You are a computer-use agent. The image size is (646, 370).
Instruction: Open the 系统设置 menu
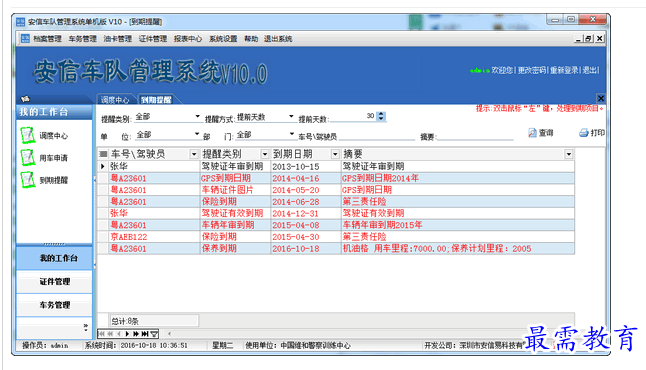(x=223, y=39)
